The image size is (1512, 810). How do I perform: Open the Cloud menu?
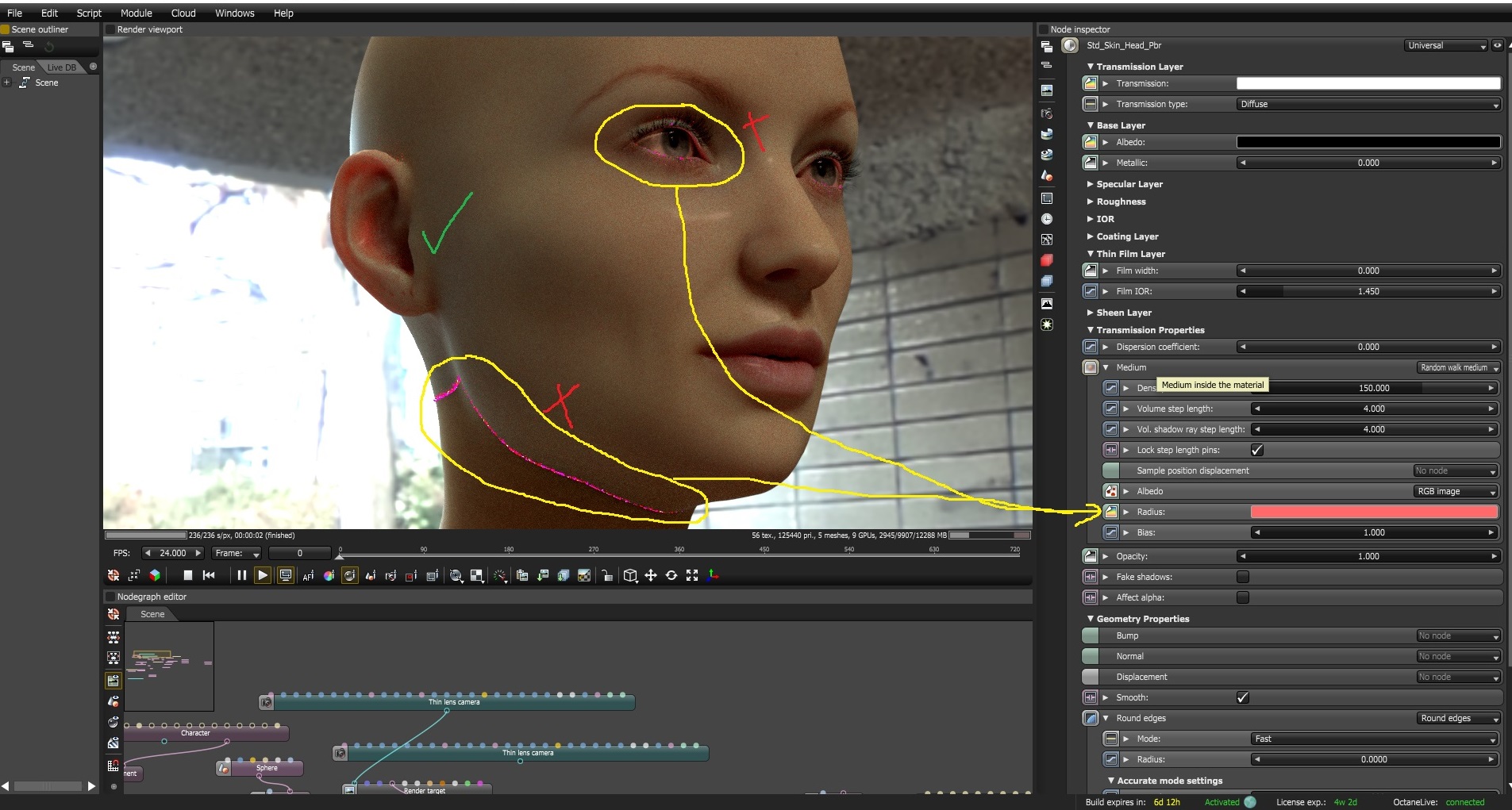click(183, 13)
